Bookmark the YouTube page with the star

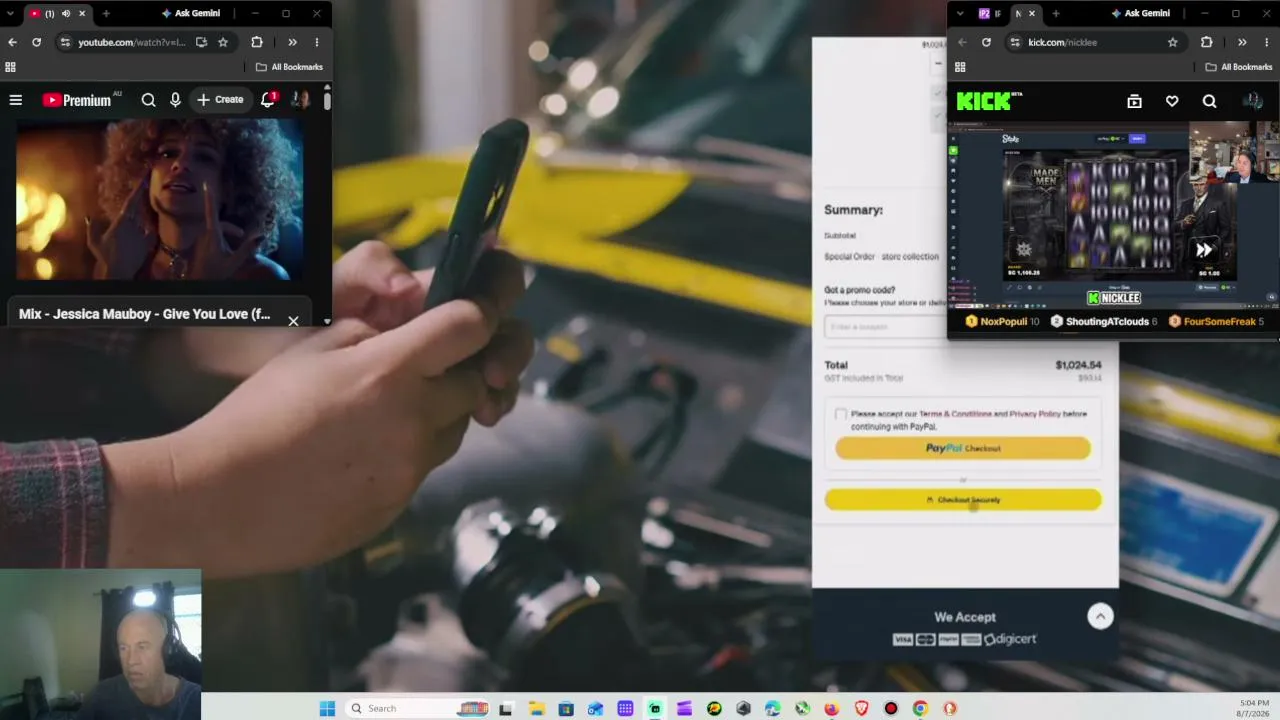(x=223, y=42)
